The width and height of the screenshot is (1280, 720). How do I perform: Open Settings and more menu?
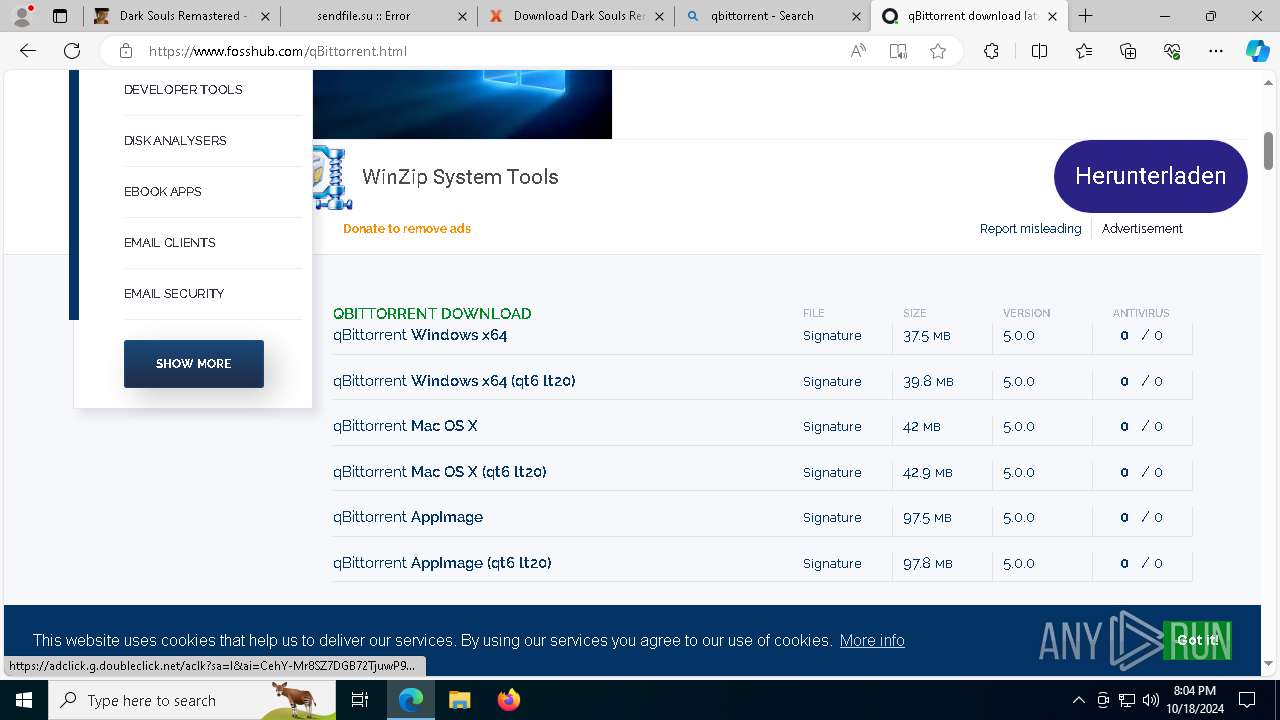pyautogui.click(x=1216, y=51)
